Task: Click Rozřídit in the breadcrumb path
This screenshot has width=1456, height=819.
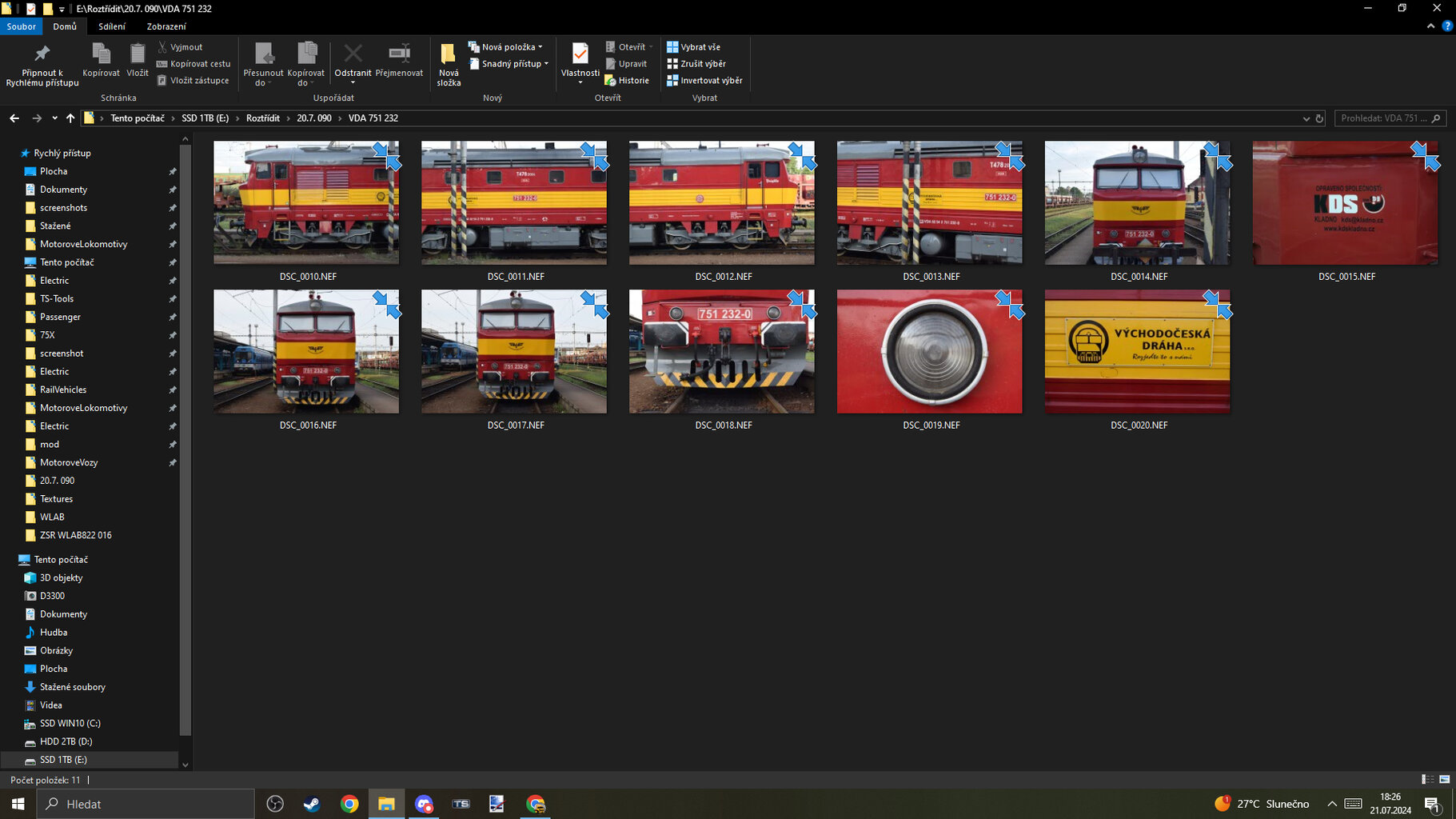Action: point(262,118)
